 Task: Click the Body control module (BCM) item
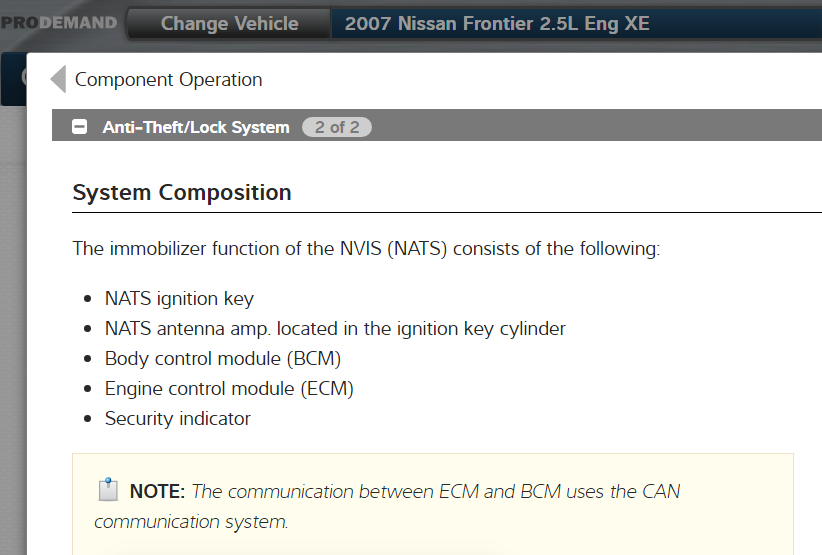[230, 358]
